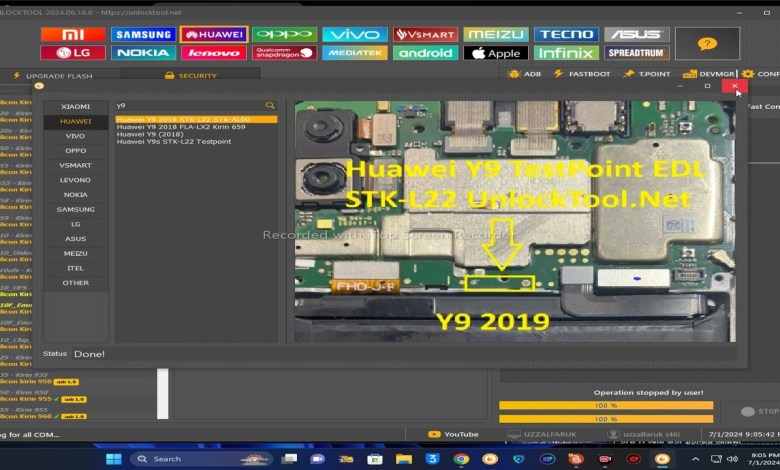Select the Huawei brand logo
780x470 pixels.
(214, 34)
